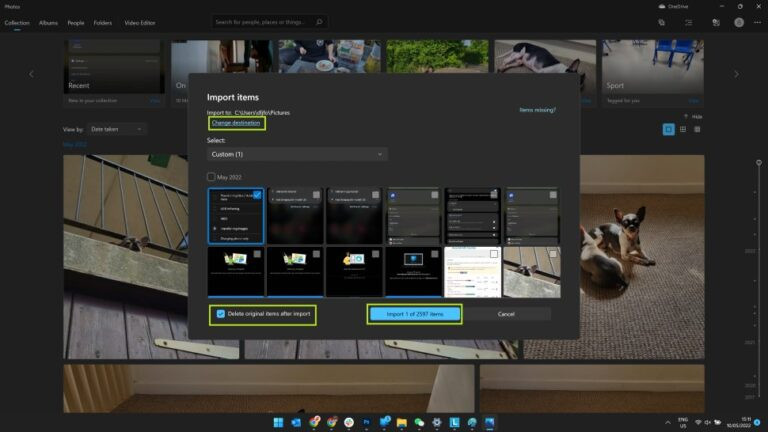This screenshot has height=432, width=768.
Task: Click the Items missing? link
Action: [x=538, y=110]
